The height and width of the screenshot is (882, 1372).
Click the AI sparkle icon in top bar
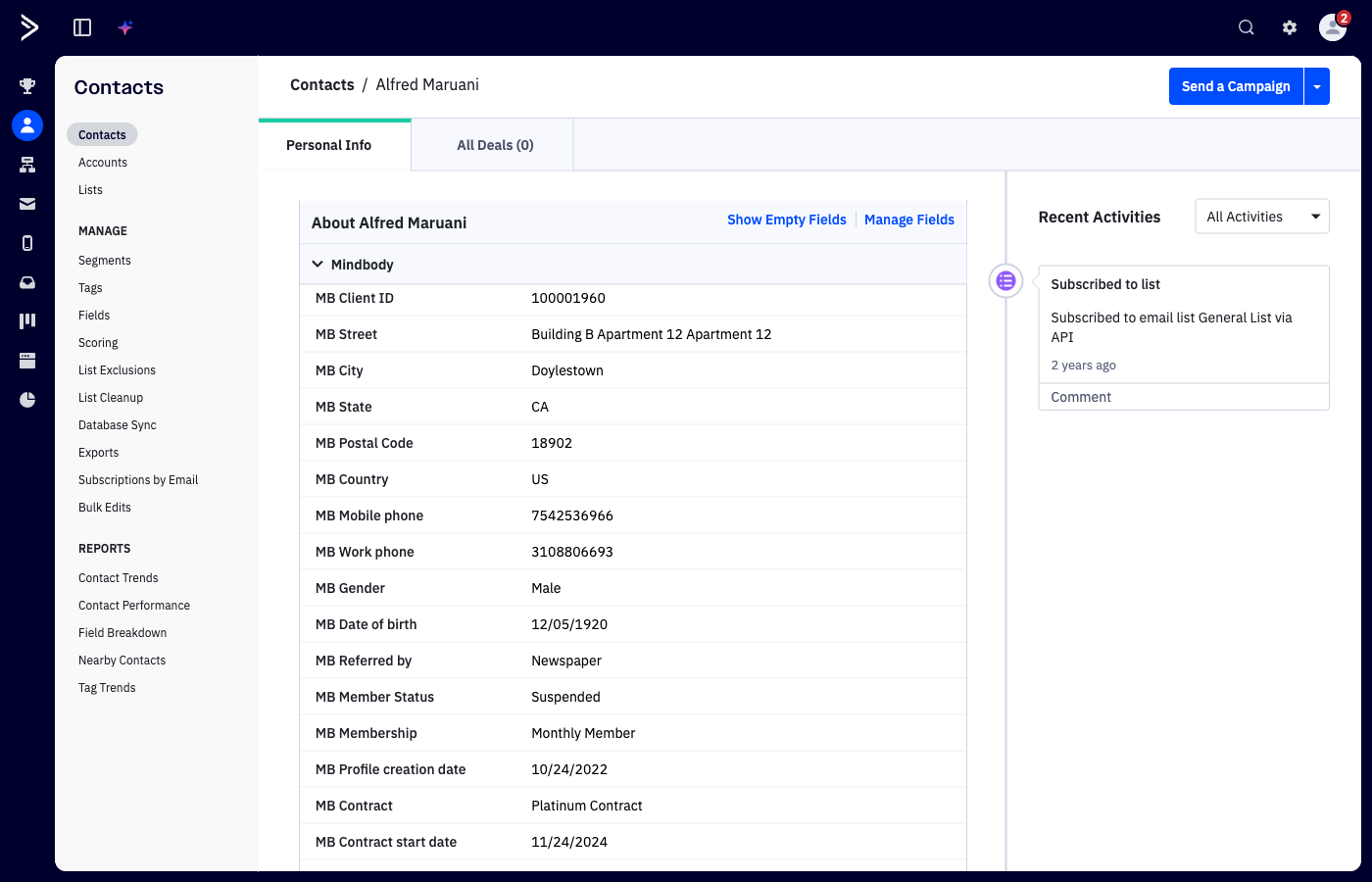125,26
